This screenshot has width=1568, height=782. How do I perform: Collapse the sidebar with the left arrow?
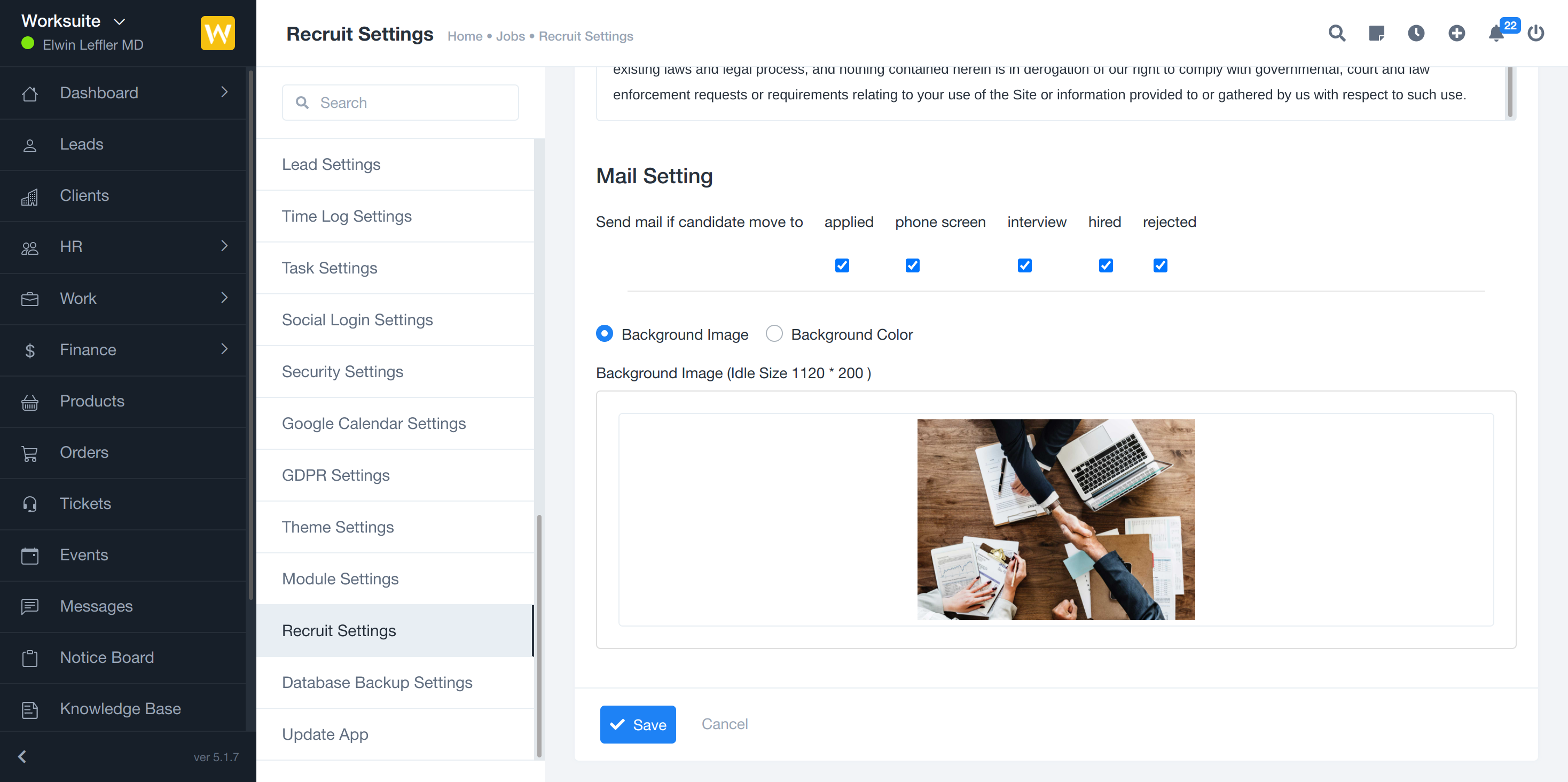[22, 756]
